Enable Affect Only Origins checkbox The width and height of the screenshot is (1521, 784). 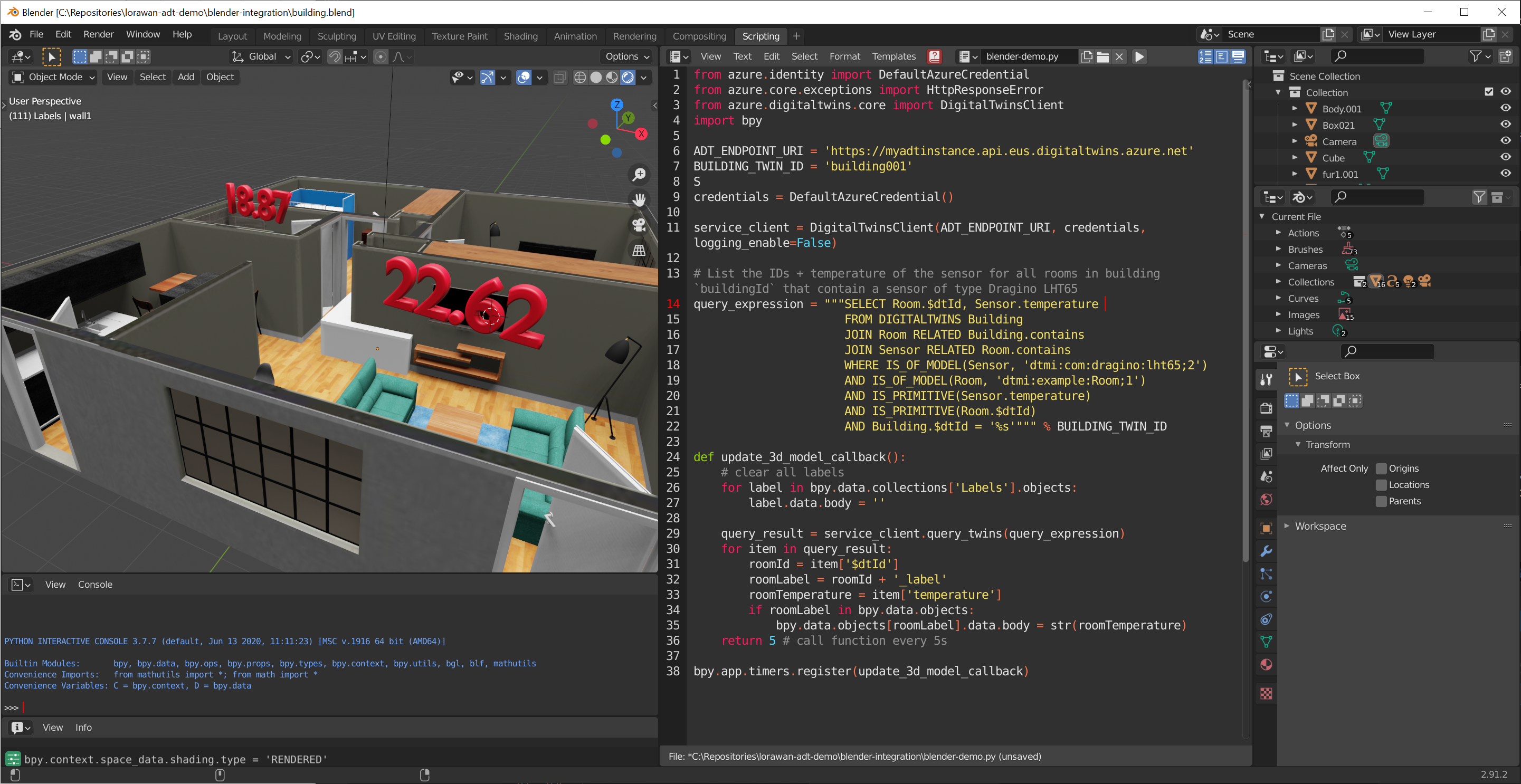[1381, 469]
